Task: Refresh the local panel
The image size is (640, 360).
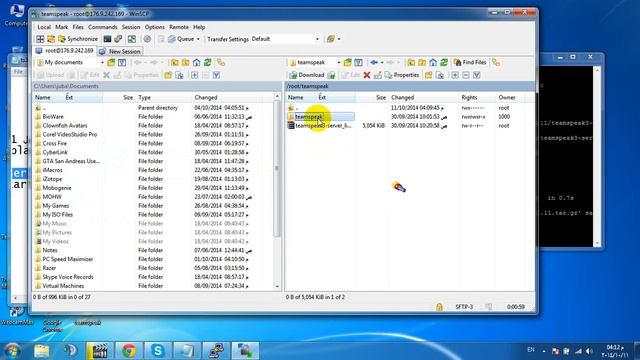Action: coord(208,62)
